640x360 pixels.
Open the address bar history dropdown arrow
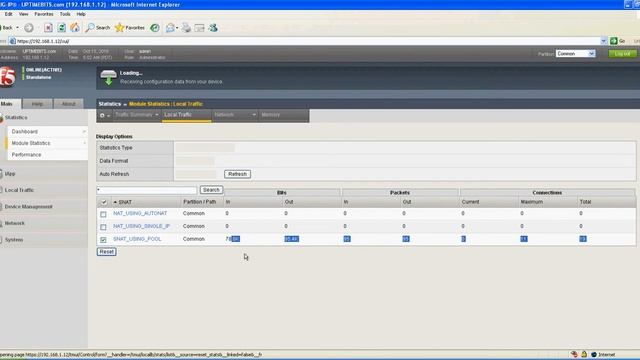[x=604, y=41]
